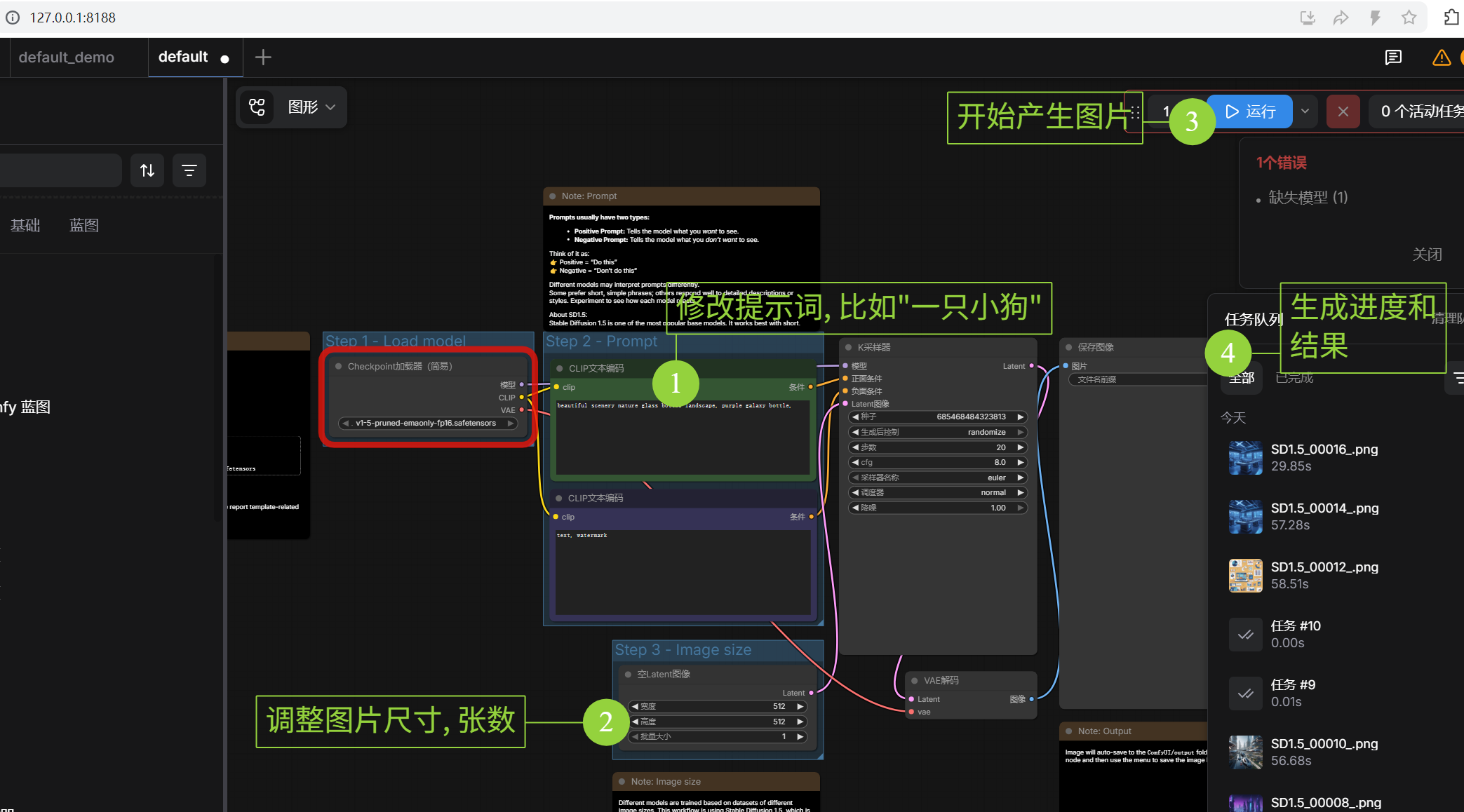This screenshot has height=812, width=1464.
Task: Select the 已完成 queue tab
Action: pyautogui.click(x=1294, y=378)
